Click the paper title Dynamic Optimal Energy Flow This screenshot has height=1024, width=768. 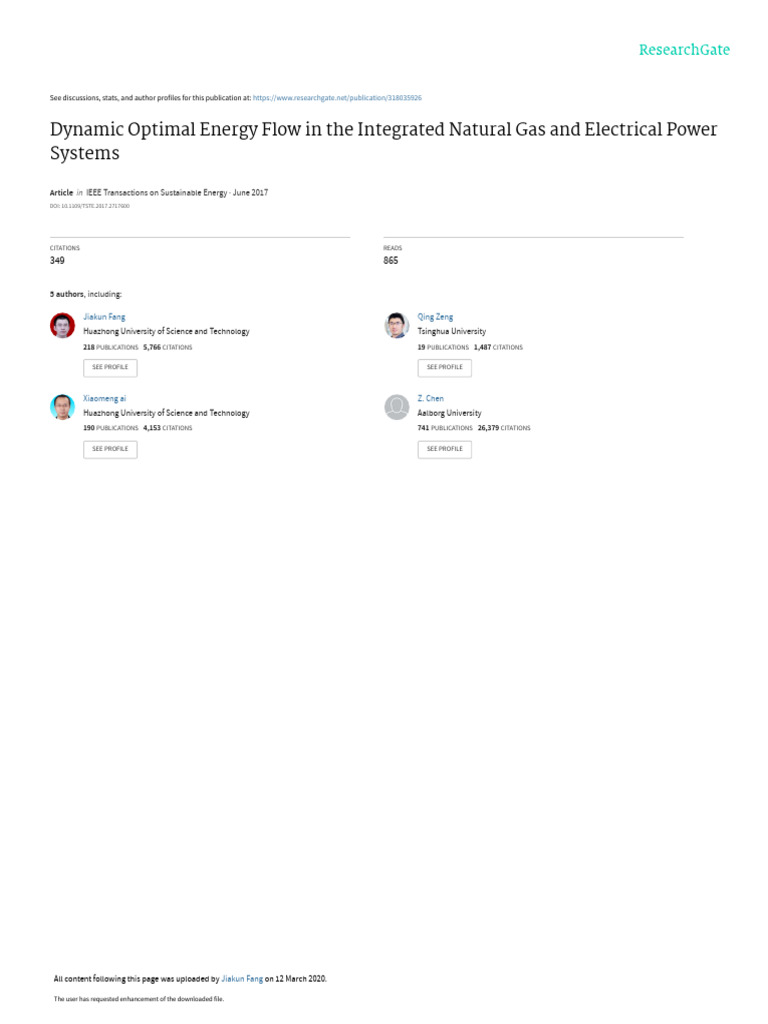tap(383, 140)
